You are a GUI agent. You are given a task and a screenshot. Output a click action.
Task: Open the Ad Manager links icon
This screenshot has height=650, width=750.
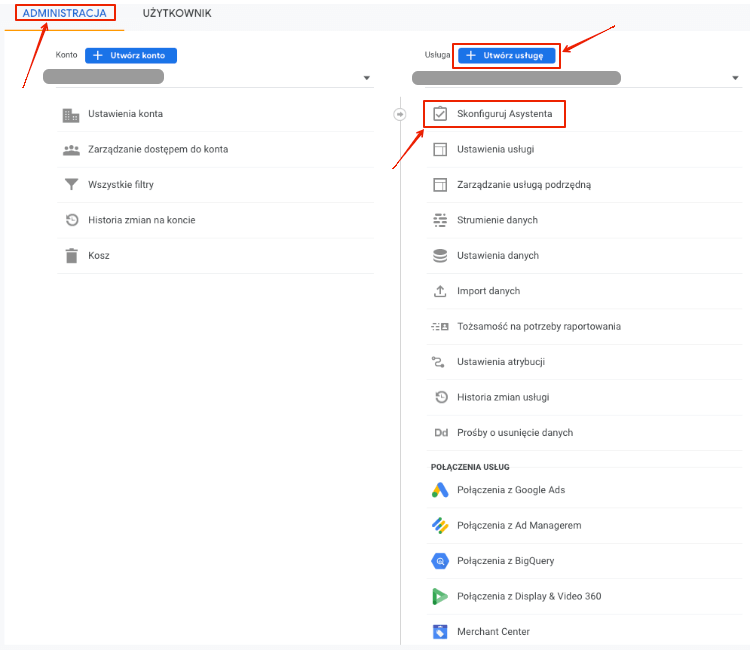point(440,525)
